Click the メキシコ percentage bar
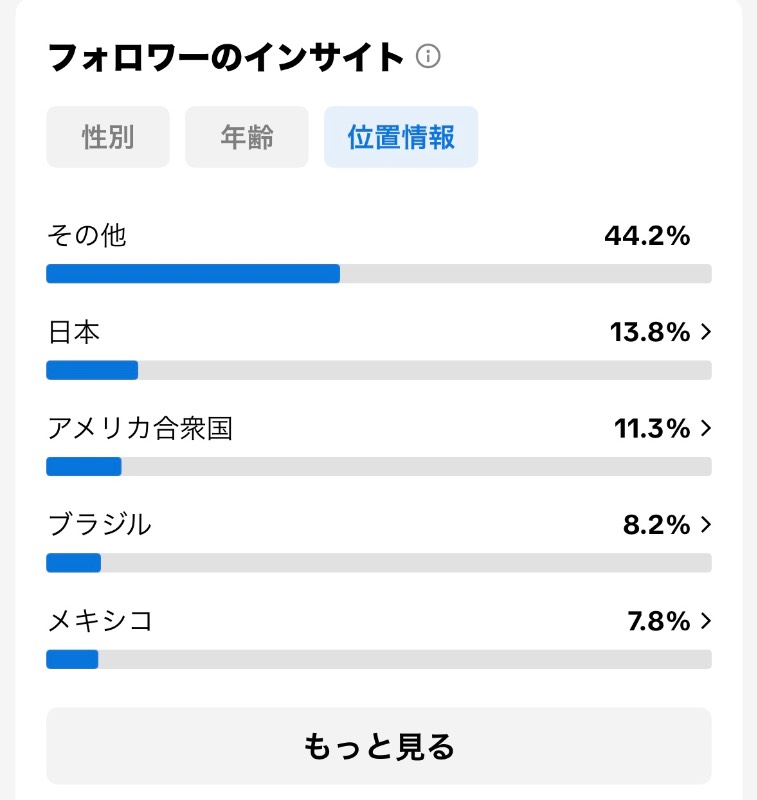Viewport: 757px width, 800px height. tap(379, 659)
